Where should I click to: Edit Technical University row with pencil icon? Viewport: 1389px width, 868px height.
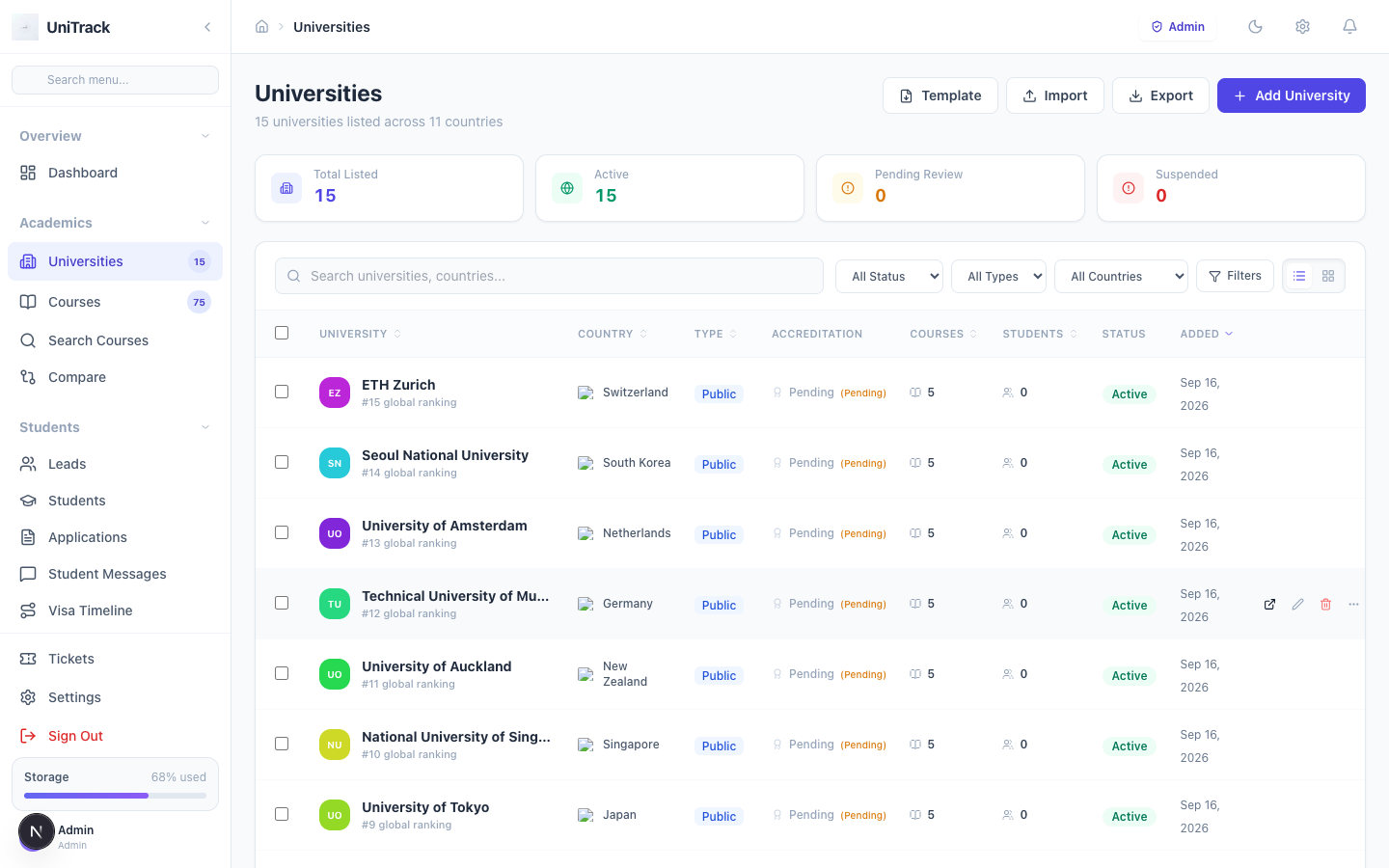click(x=1297, y=604)
